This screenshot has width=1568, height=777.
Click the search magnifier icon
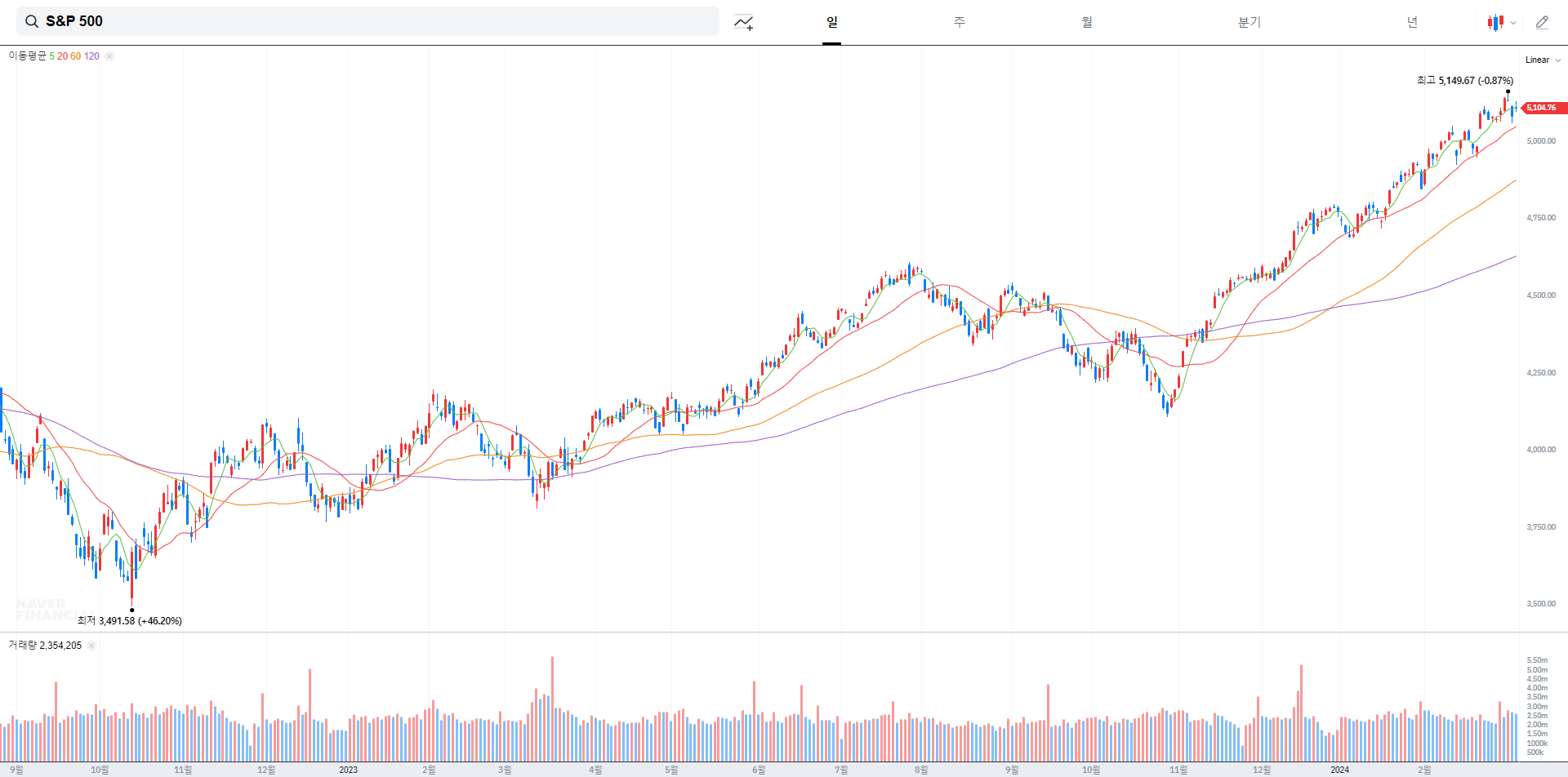pyautogui.click(x=32, y=21)
